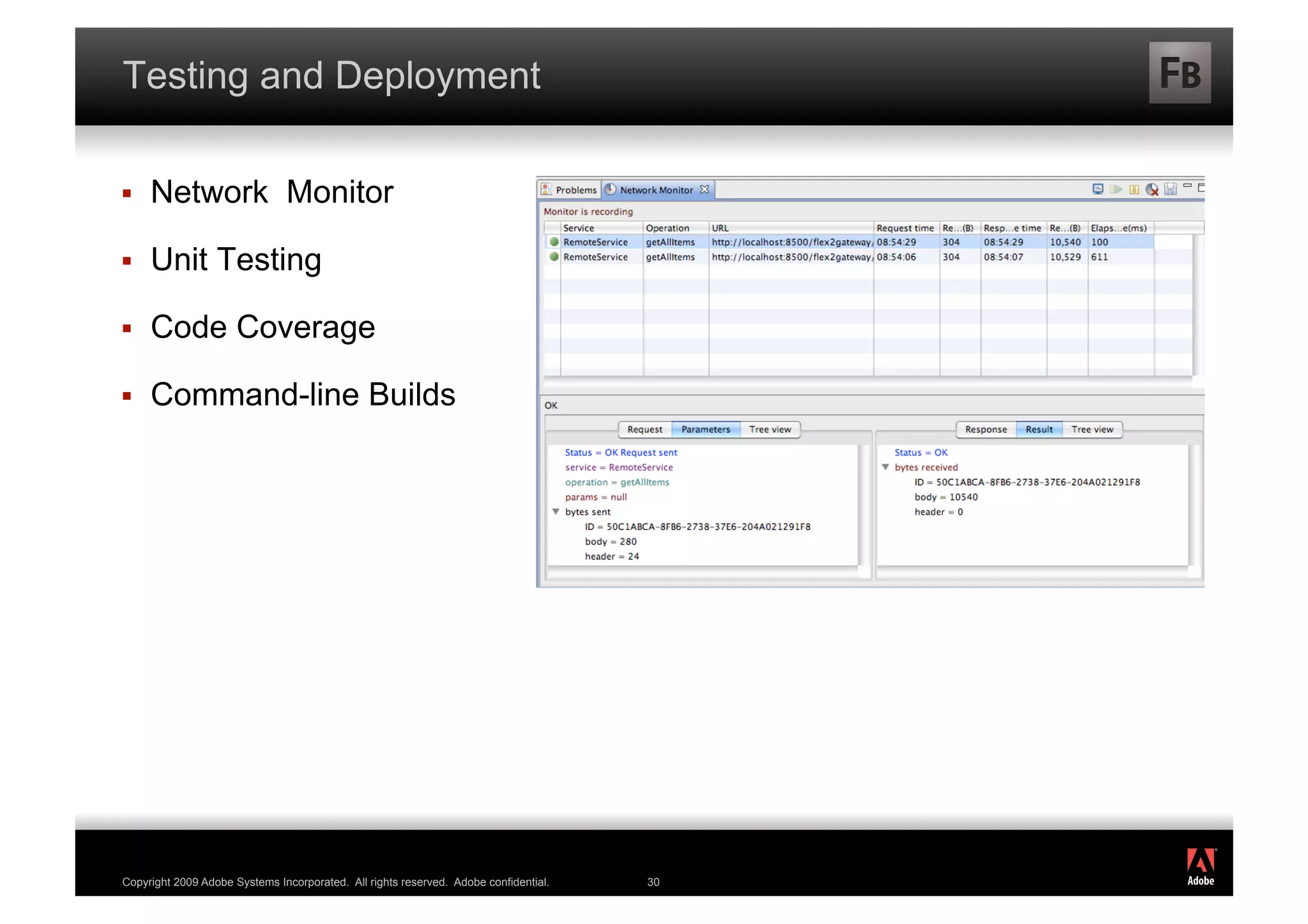Sort by the URL column header
Image resolution: width=1308 pixels, height=924 pixels.
pyautogui.click(x=791, y=228)
